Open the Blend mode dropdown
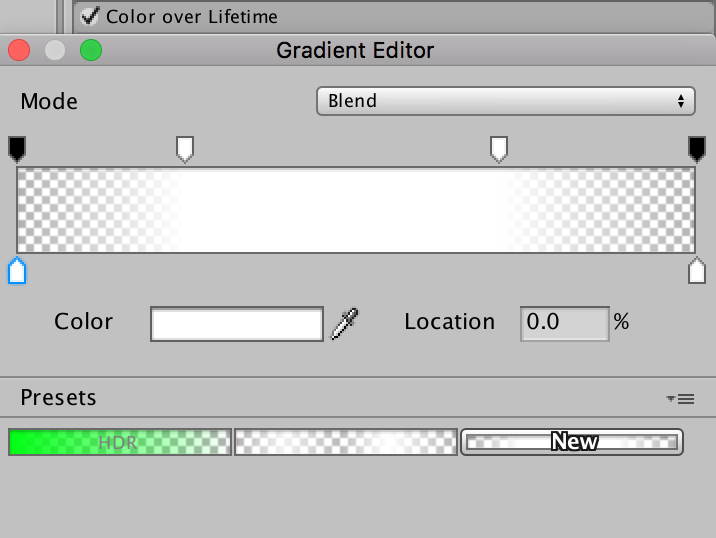This screenshot has width=716, height=538. [x=505, y=101]
